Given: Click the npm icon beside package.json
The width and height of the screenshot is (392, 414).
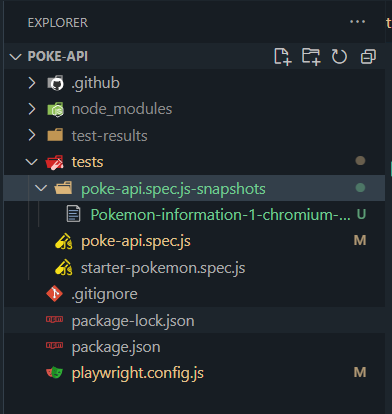Looking at the screenshot, I should pos(54,345).
